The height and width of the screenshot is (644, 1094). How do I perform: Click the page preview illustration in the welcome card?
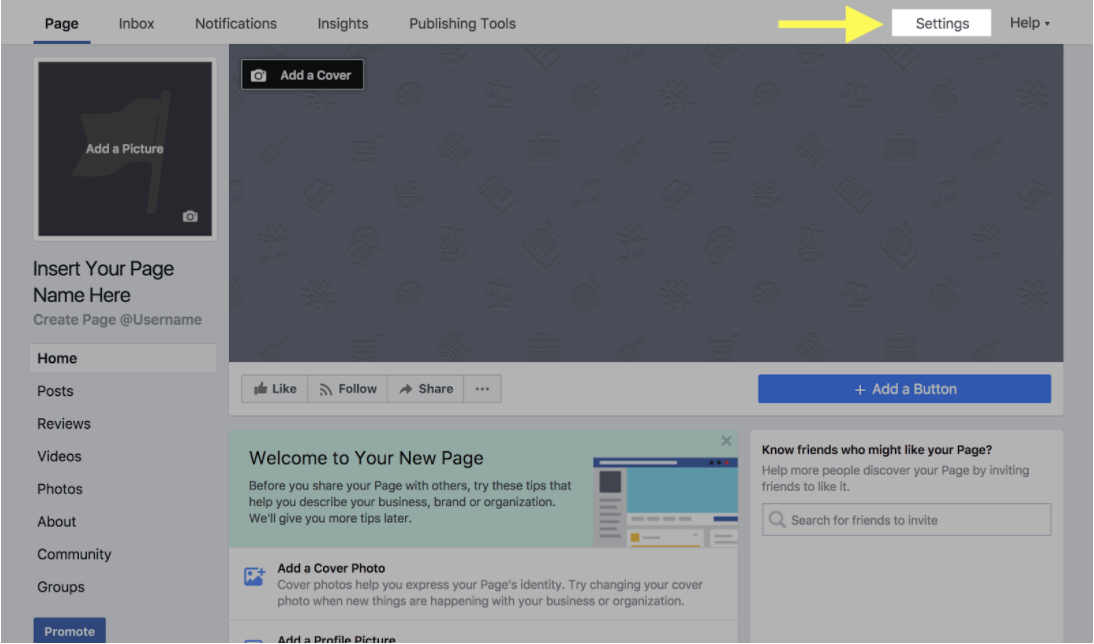pos(665,502)
